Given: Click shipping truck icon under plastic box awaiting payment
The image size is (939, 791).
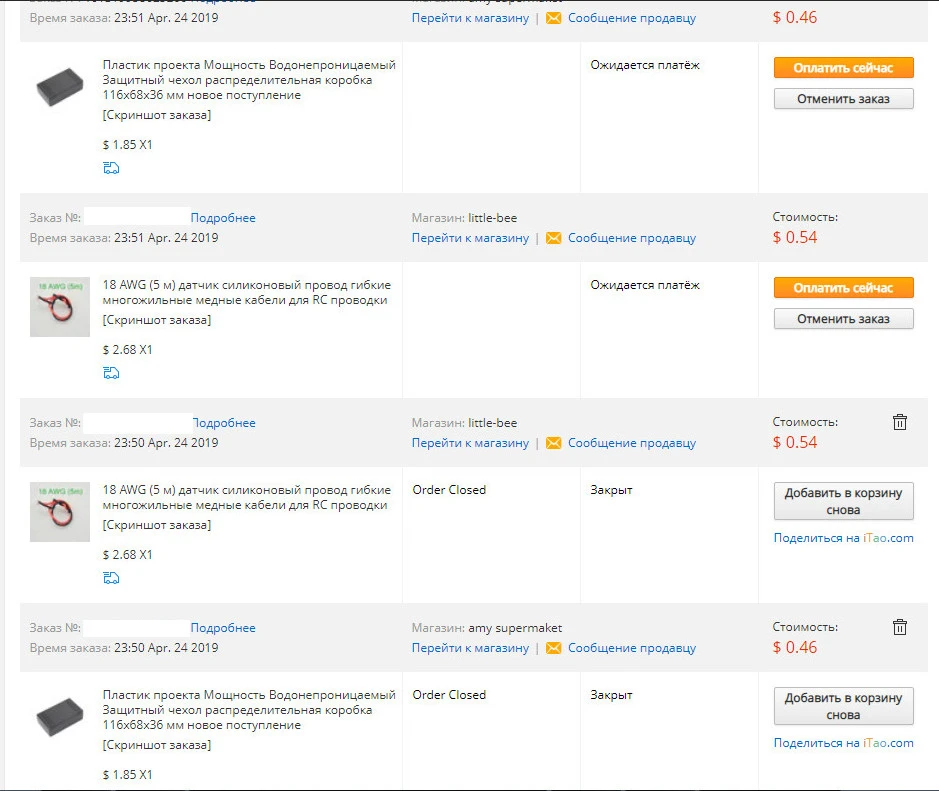Looking at the screenshot, I should tap(111, 168).
